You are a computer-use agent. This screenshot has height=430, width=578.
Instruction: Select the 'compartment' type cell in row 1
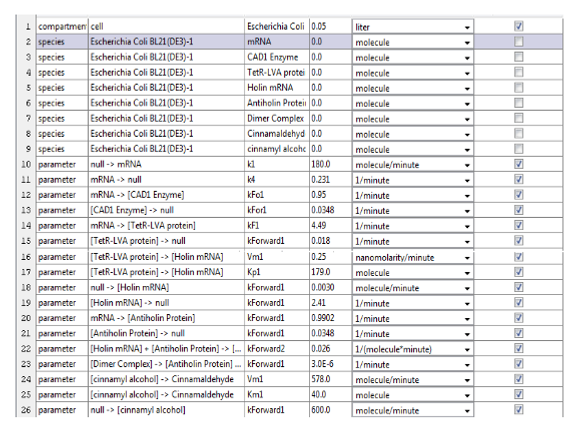[x=62, y=26]
